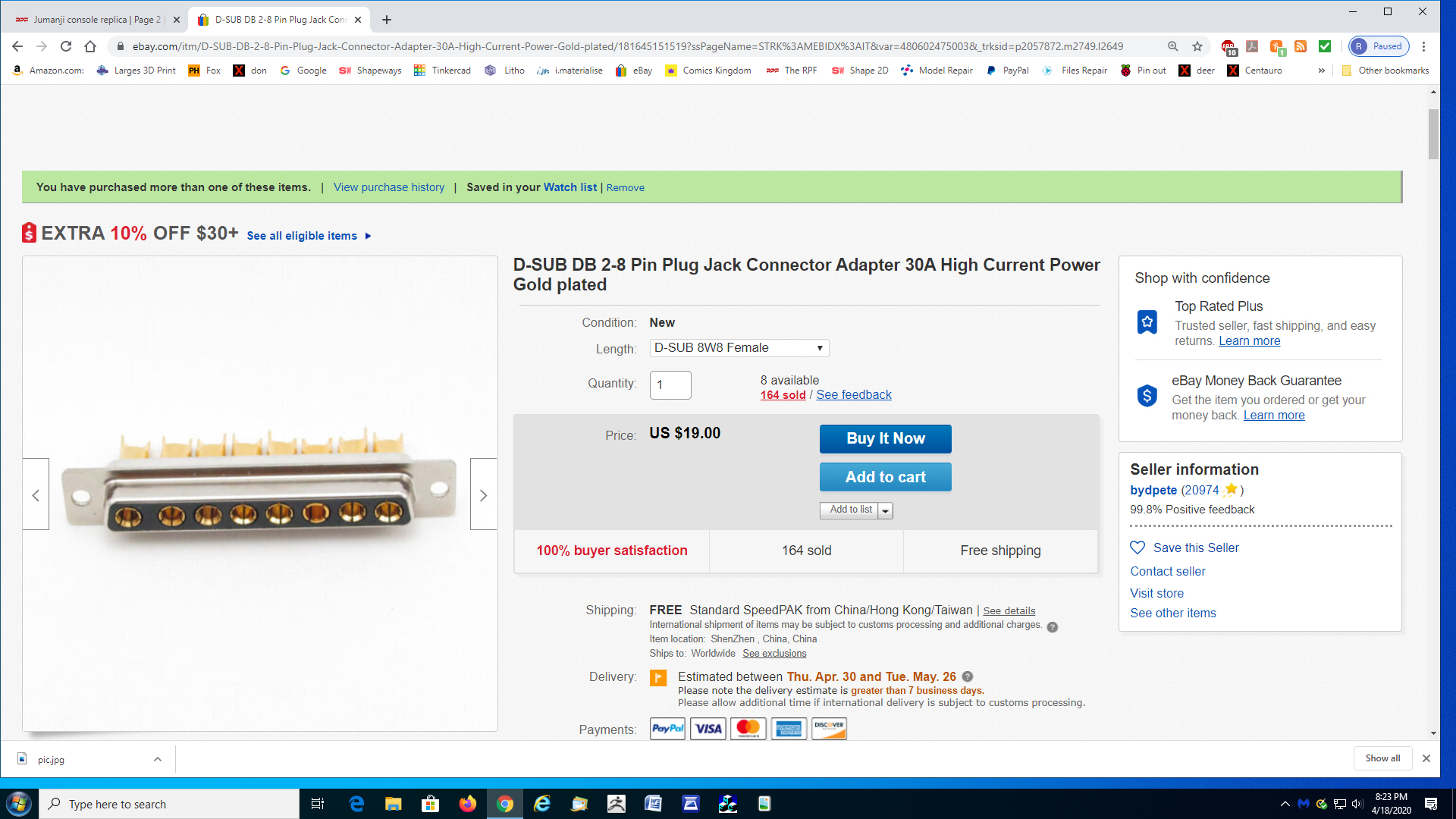The image size is (1456, 819).
Task: Open a new browser tab
Action: tap(387, 20)
